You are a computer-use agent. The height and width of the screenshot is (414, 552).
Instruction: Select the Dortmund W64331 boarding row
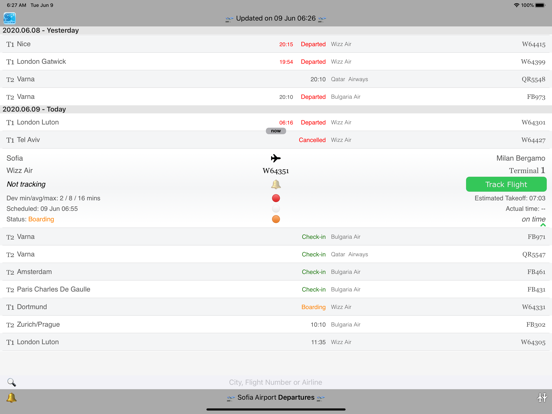tap(276, 307)
